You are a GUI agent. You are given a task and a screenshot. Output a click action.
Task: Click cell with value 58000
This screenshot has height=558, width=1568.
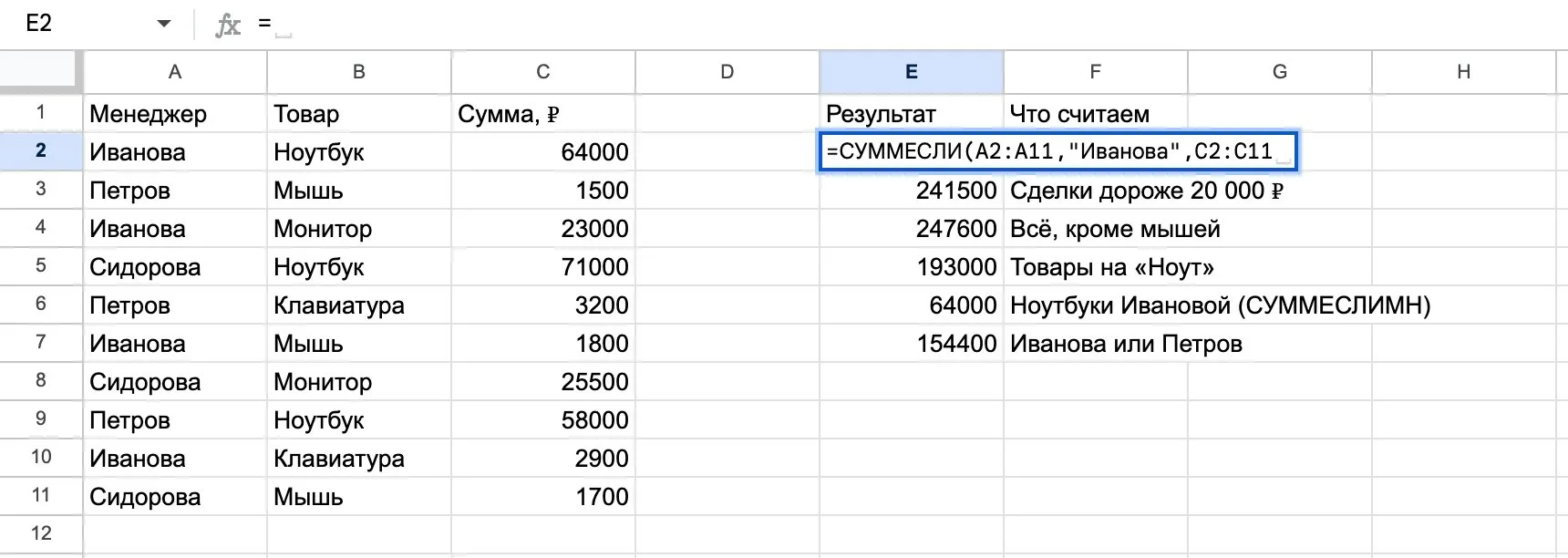coord(543,420)
